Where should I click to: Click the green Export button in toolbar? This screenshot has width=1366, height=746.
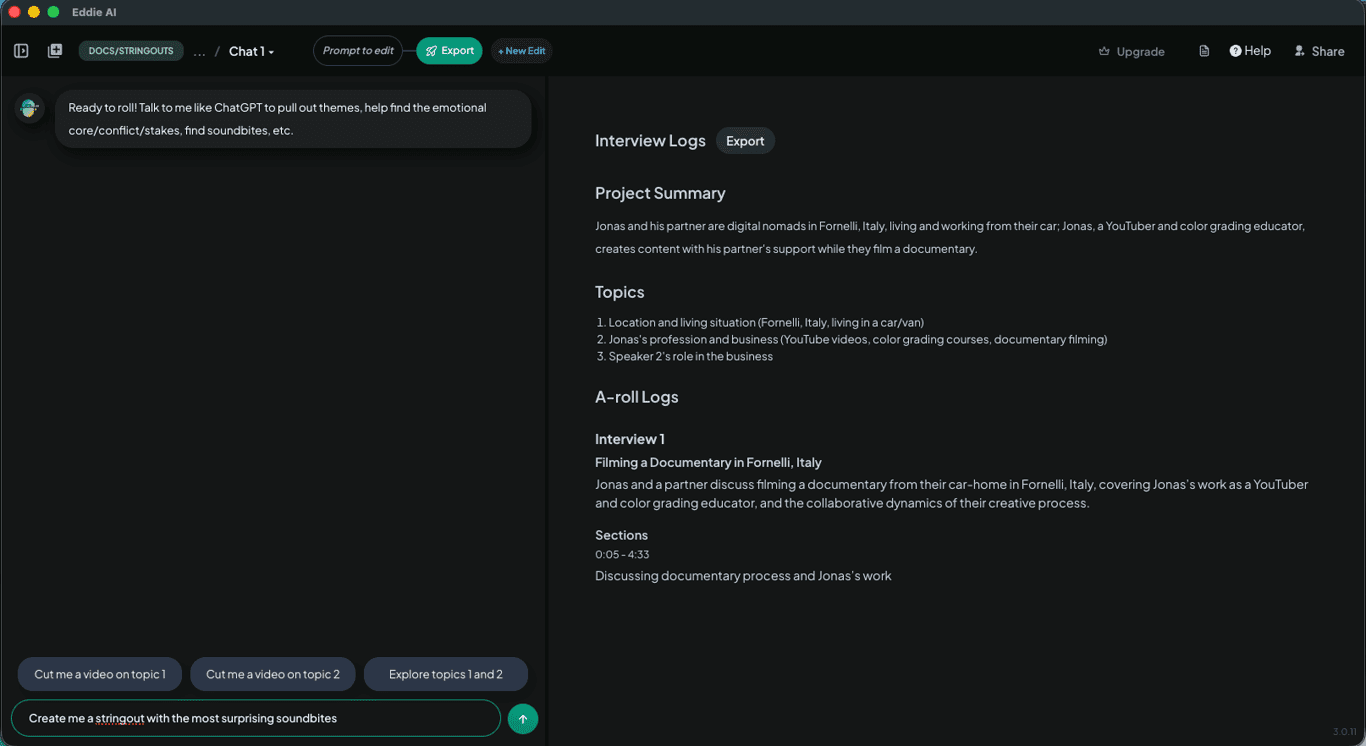tap(449, 51)
